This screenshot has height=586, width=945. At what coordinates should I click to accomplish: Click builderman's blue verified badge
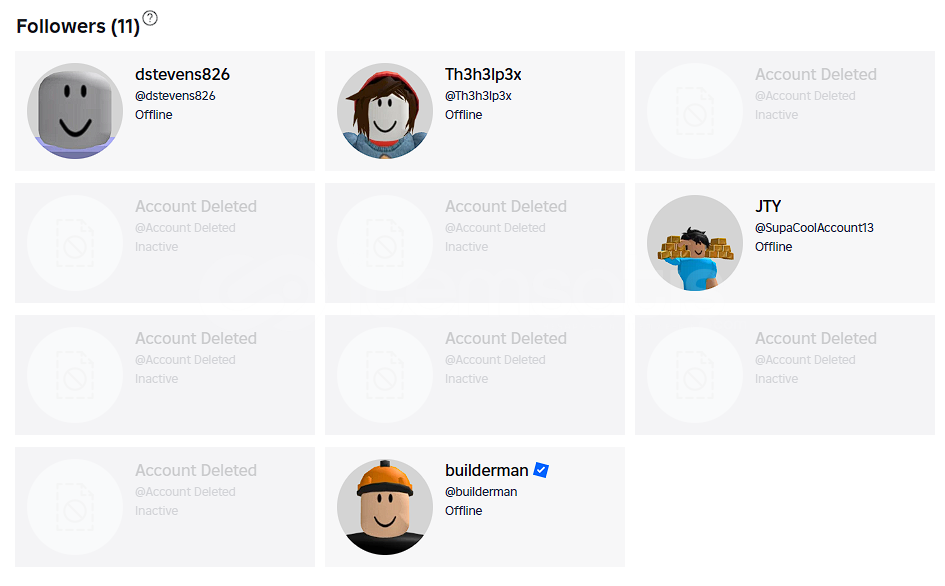coord(541,470)
